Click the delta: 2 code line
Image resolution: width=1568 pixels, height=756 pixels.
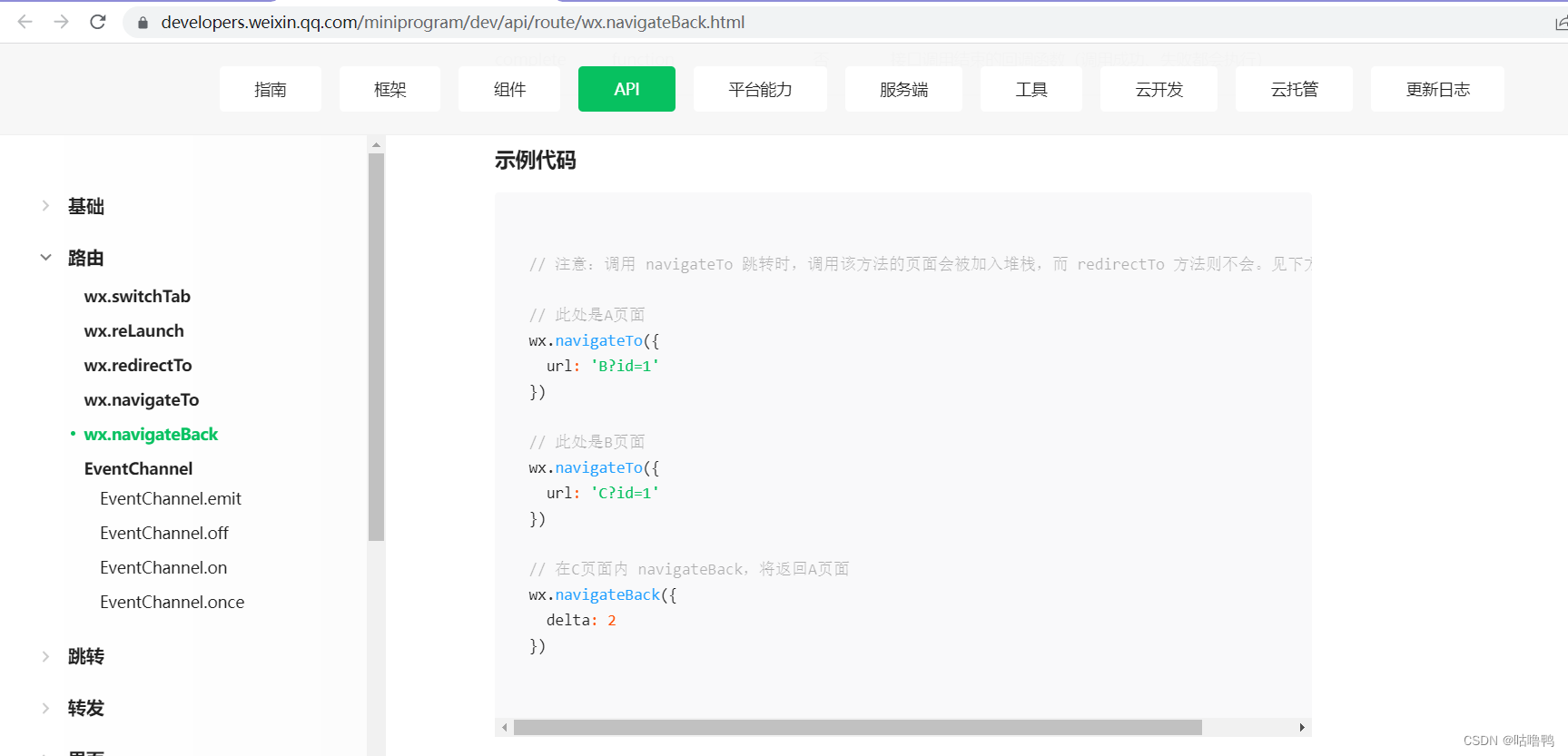click(x=581, y=620)
